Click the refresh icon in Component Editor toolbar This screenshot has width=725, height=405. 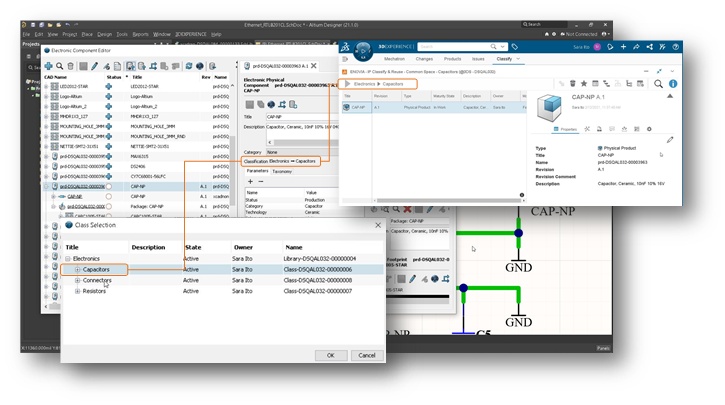click(189, 66)
